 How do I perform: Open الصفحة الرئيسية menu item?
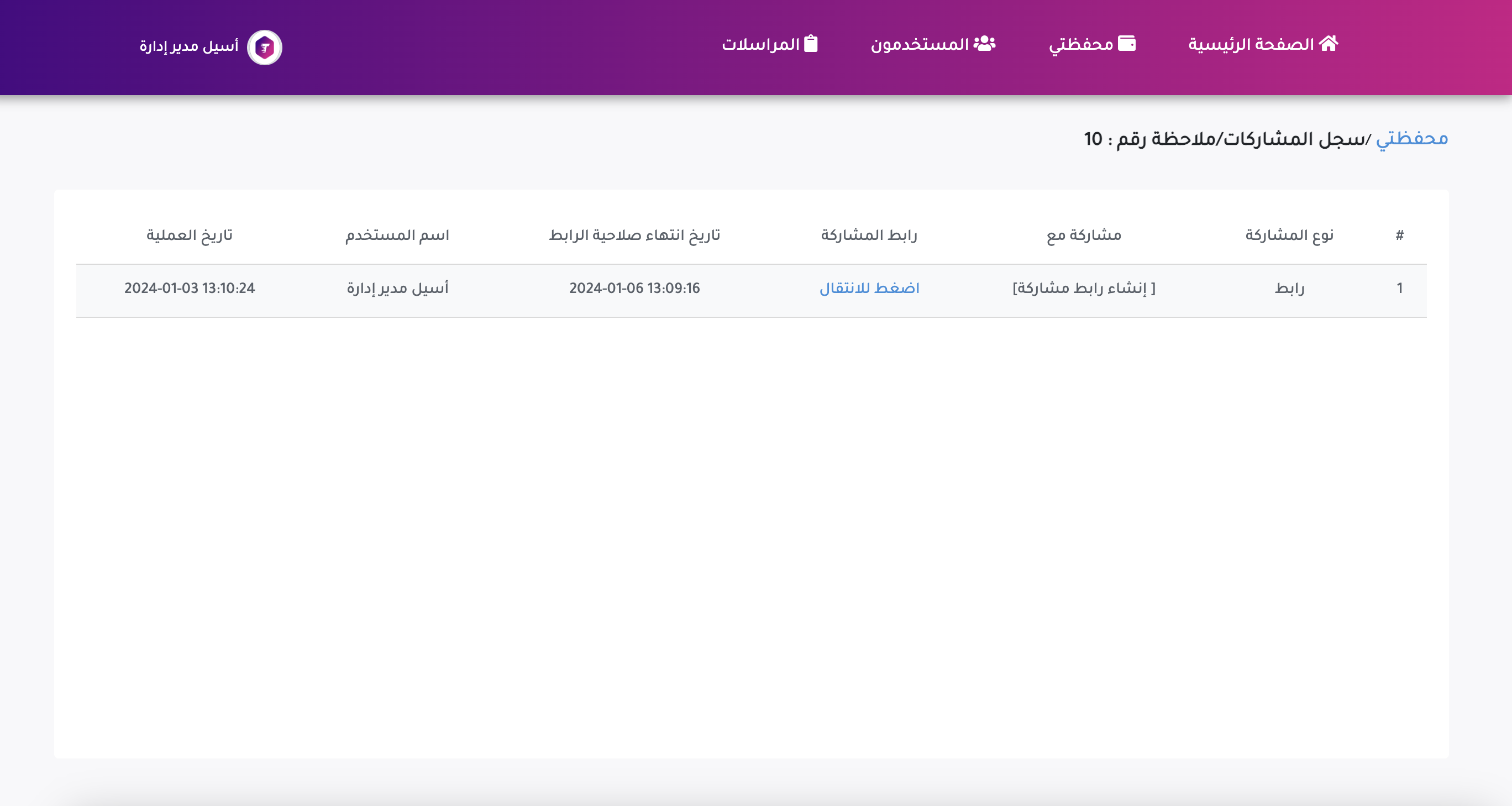pyautogui.click(x=1251, y=45)
